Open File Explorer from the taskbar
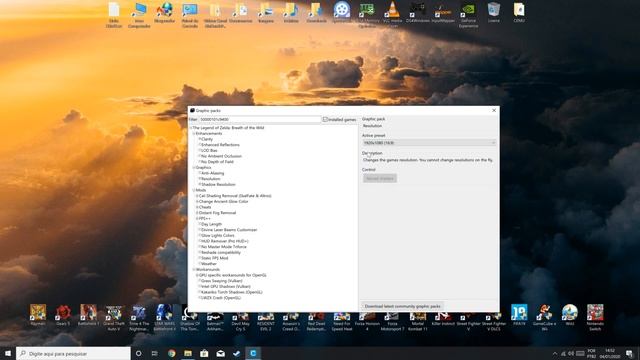The width and height of the screenshot is (640, 360). click(188, 353)
